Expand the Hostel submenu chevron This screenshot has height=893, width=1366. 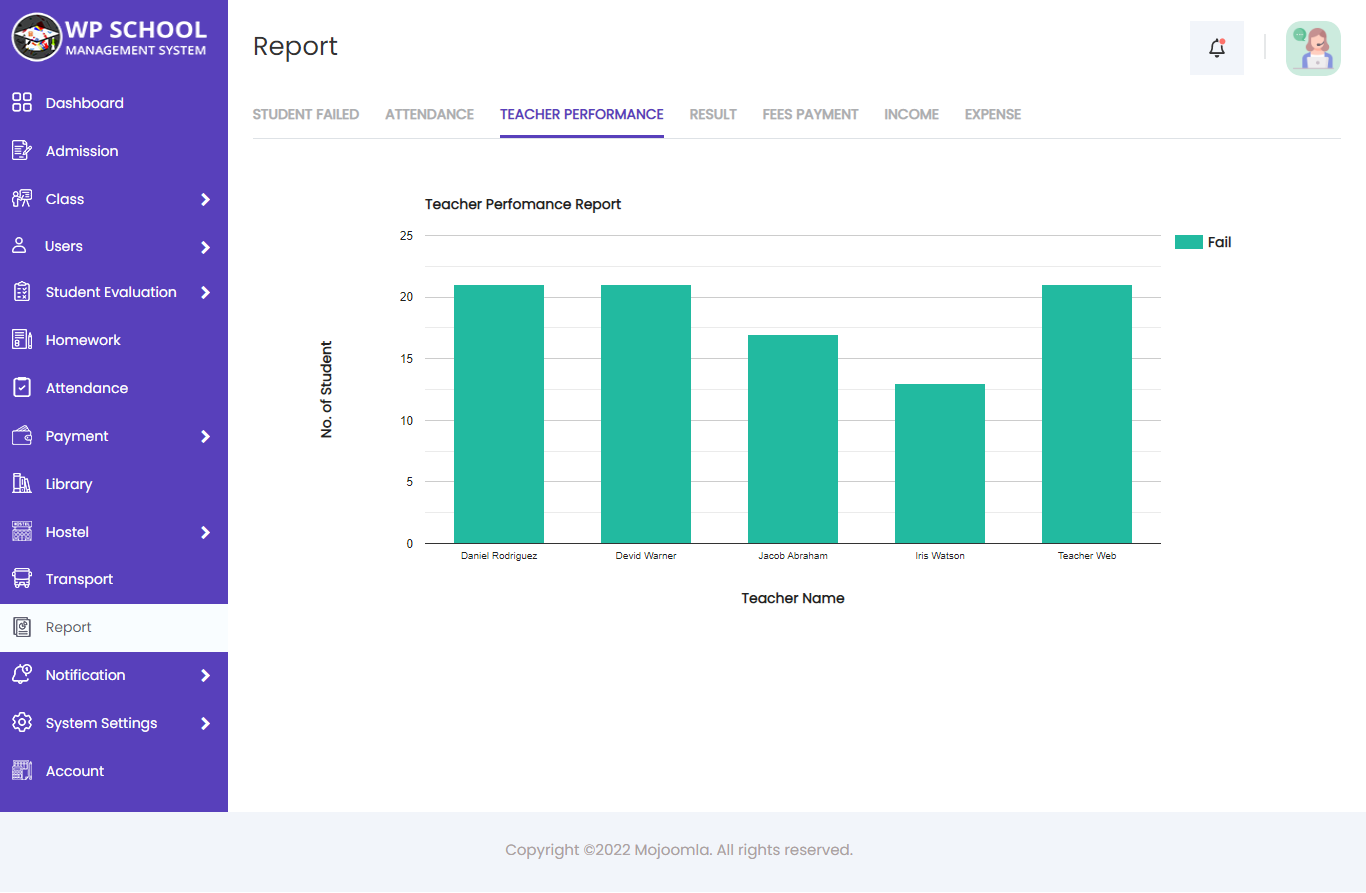click(205, 533)
